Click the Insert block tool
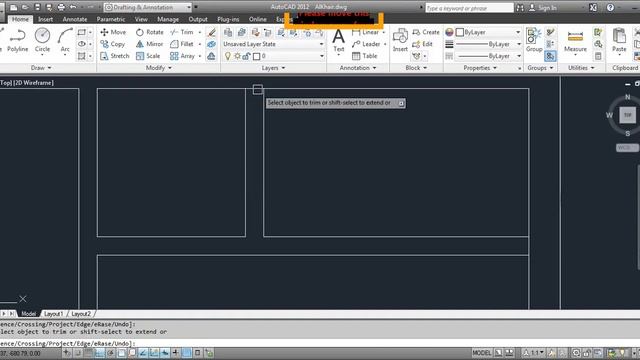The height and width of the screenshot is (360, 640). tap(400, 41)
